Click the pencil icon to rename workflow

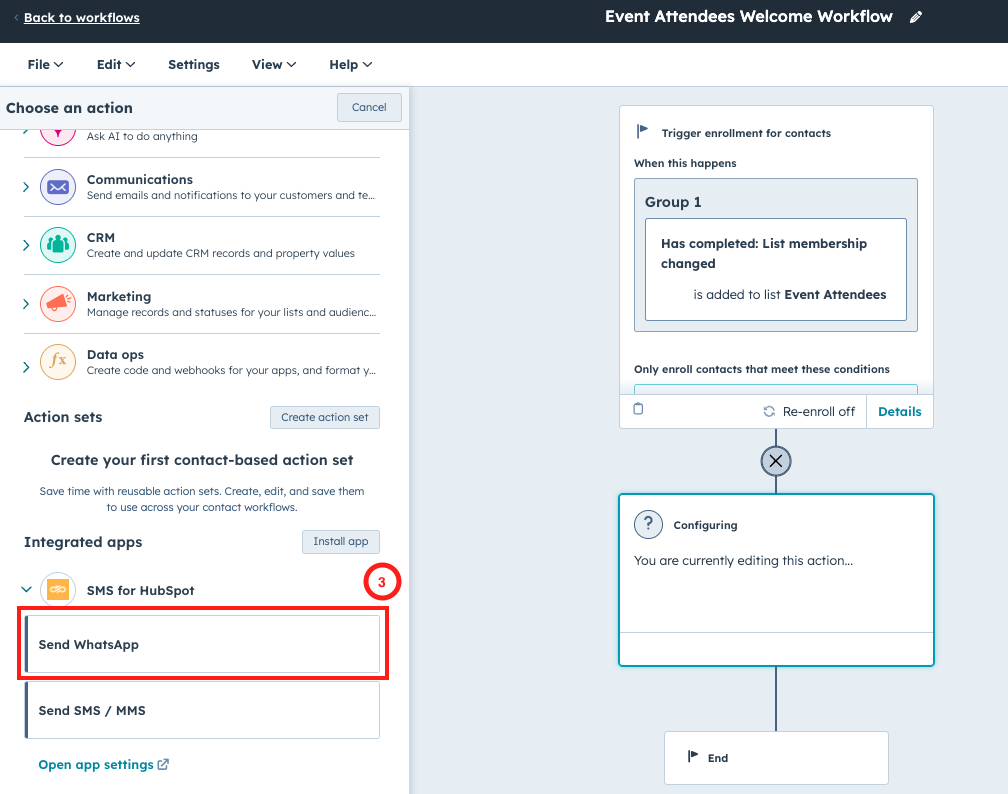[x=916, y=17]
